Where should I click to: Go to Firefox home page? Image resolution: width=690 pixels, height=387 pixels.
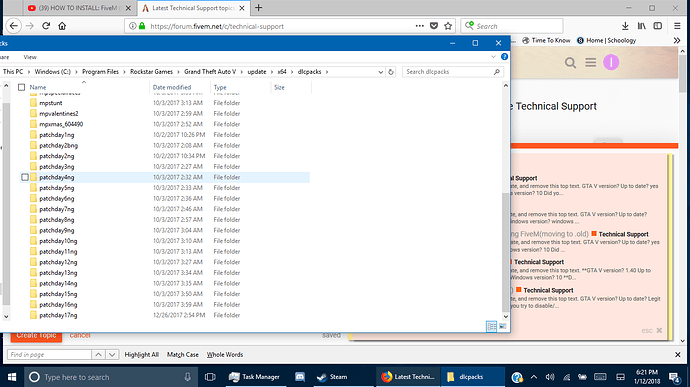point(62,26)
